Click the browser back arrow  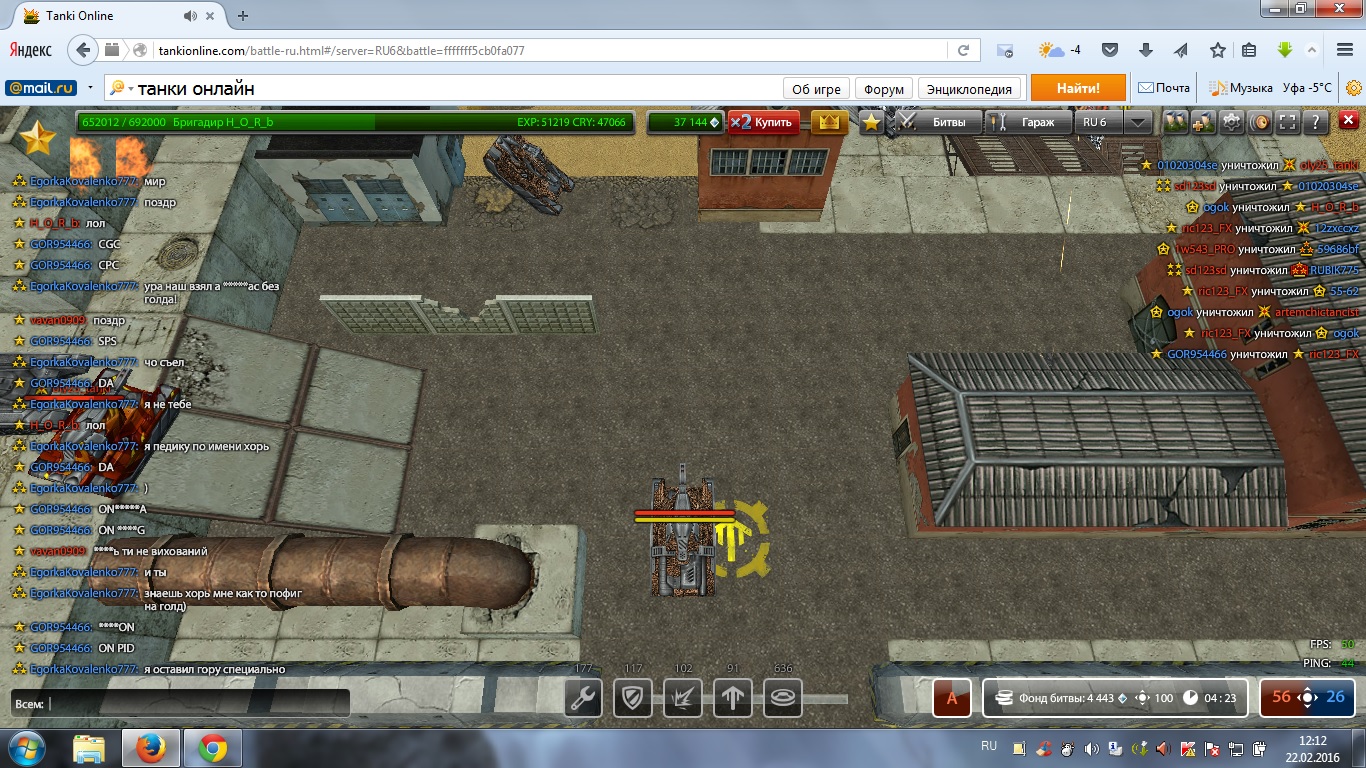84,50
